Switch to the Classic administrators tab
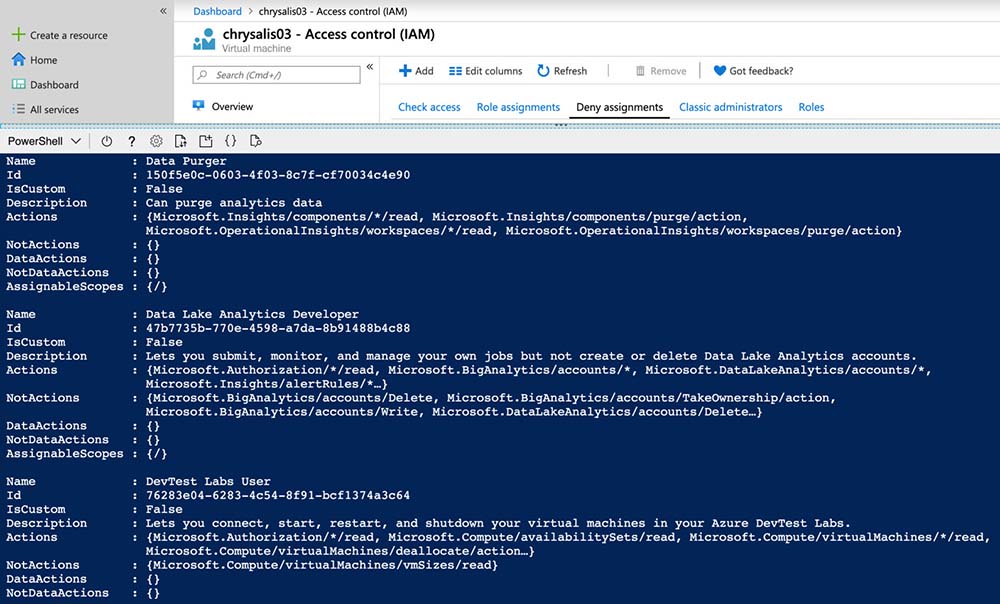The image size is (1000, 604). coord(730,107)
